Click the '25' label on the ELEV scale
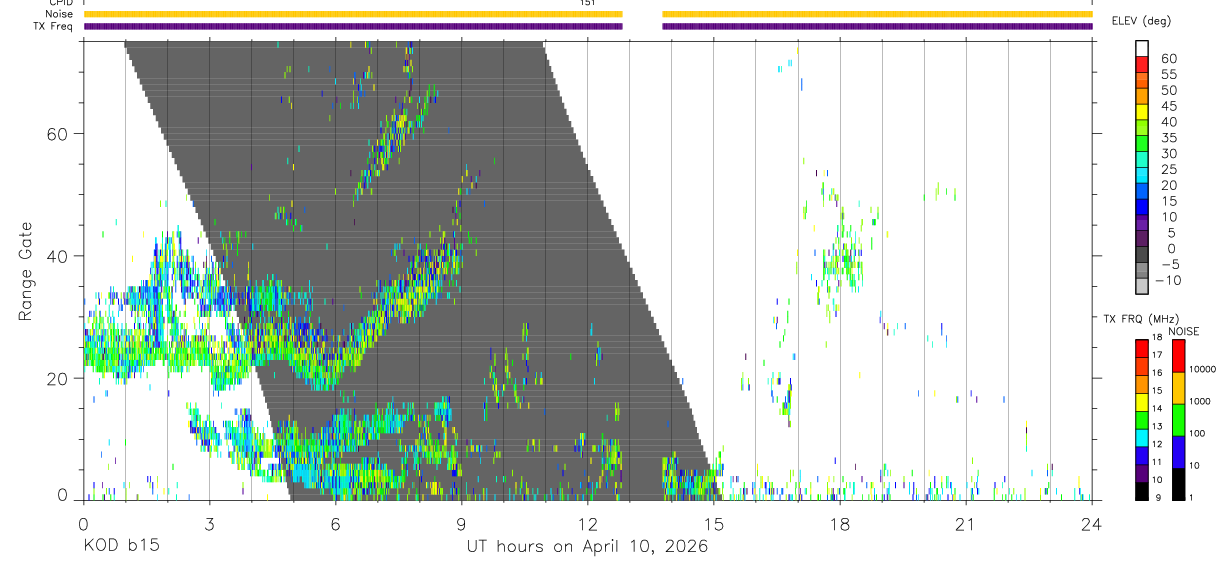The width and height of the screenshot is (1228, 567). [x=1169, y=170]
